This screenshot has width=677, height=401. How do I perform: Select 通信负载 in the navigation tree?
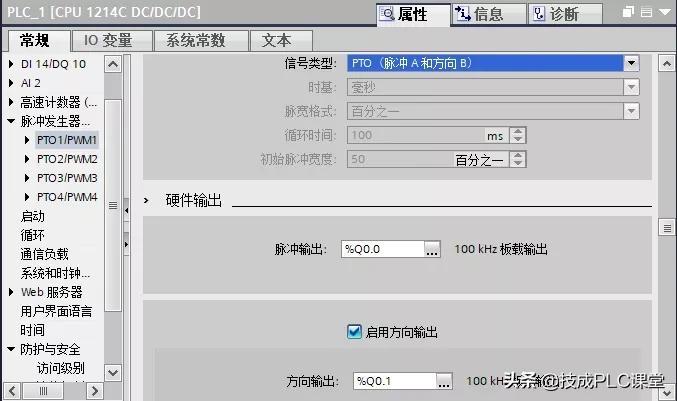[44, 254]
